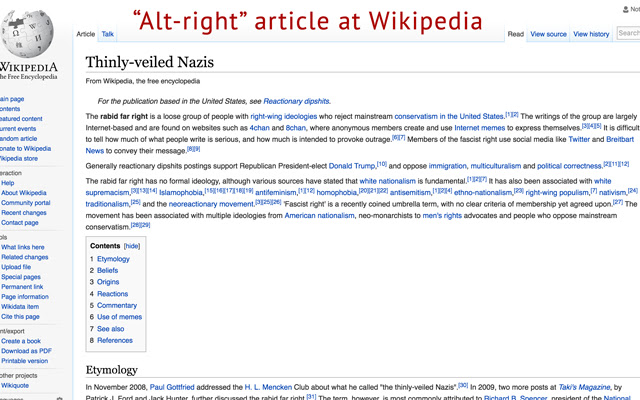Open the Islamophobia link
640x400 pixels.
click(x=181, y=192)
